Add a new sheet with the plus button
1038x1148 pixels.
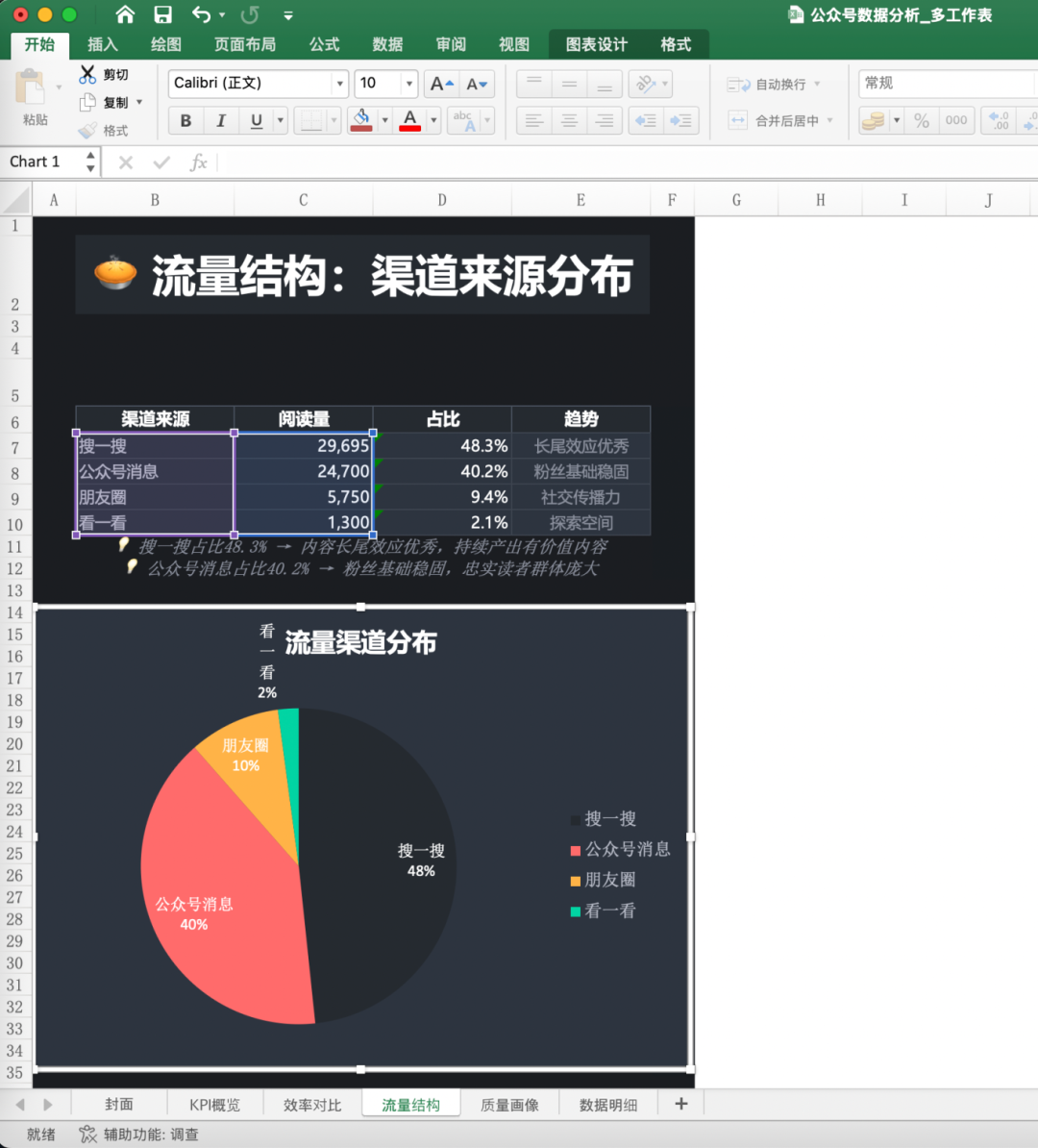coord(680,1104)
